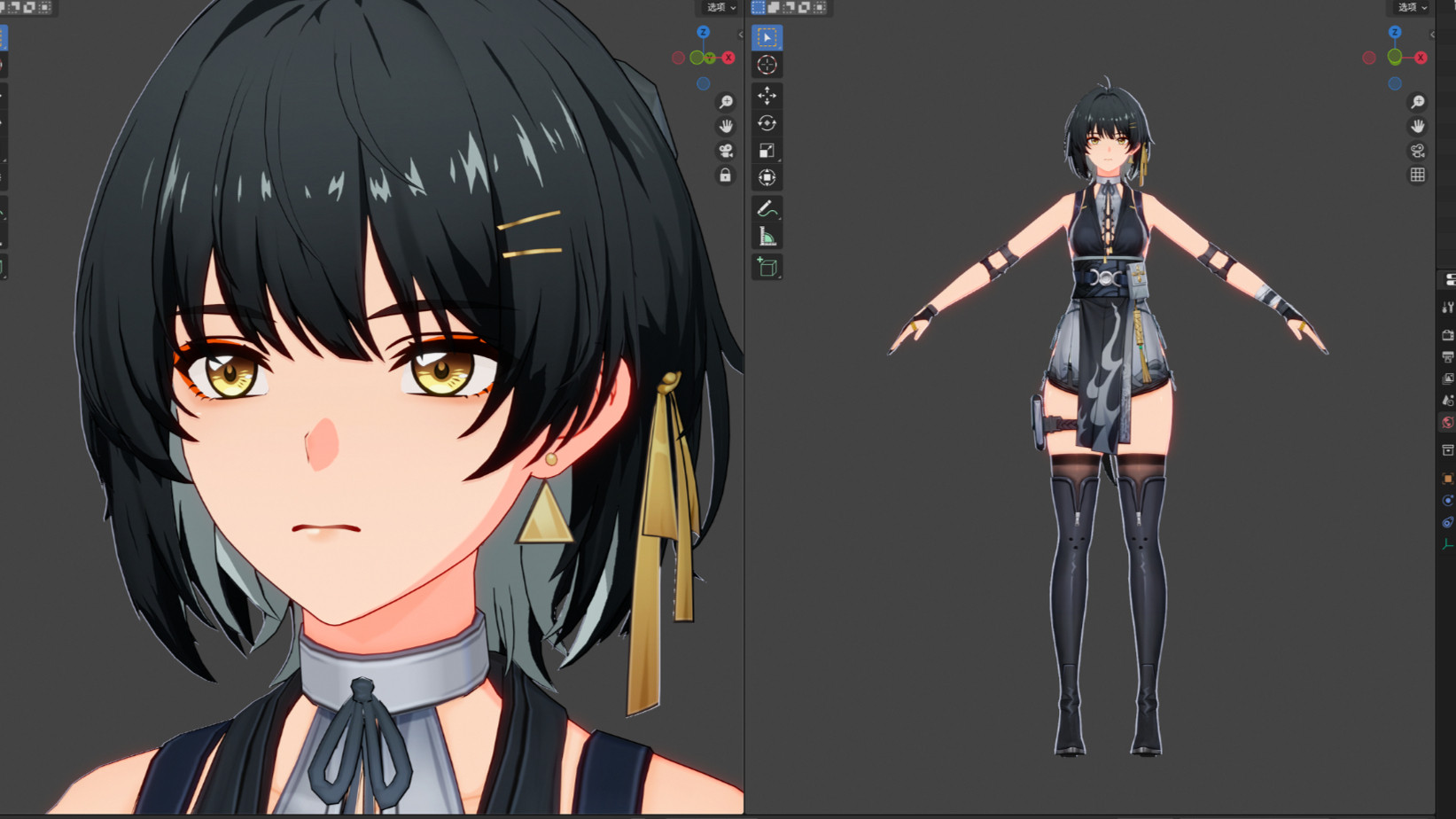Screen dimensions: 1456x819
Task: Open the Render properties tab
Action: (x=1447, y=336)
